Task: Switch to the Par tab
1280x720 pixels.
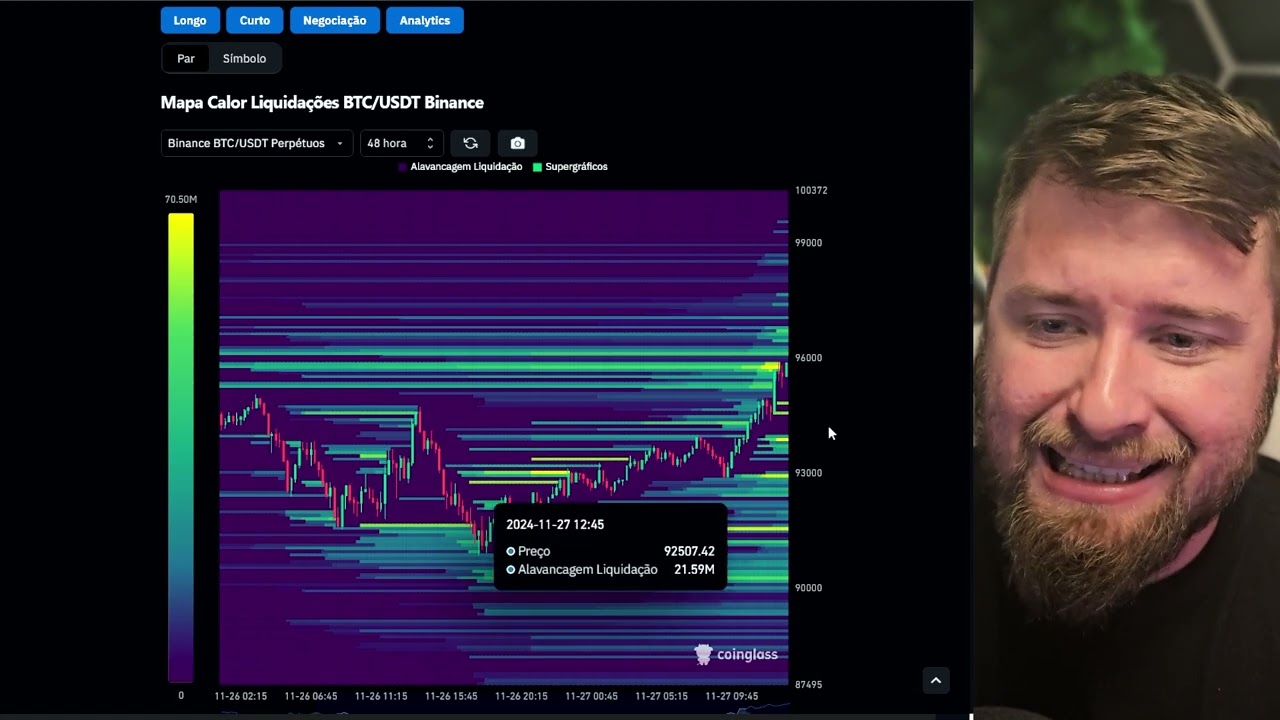Action: point(186,58)
